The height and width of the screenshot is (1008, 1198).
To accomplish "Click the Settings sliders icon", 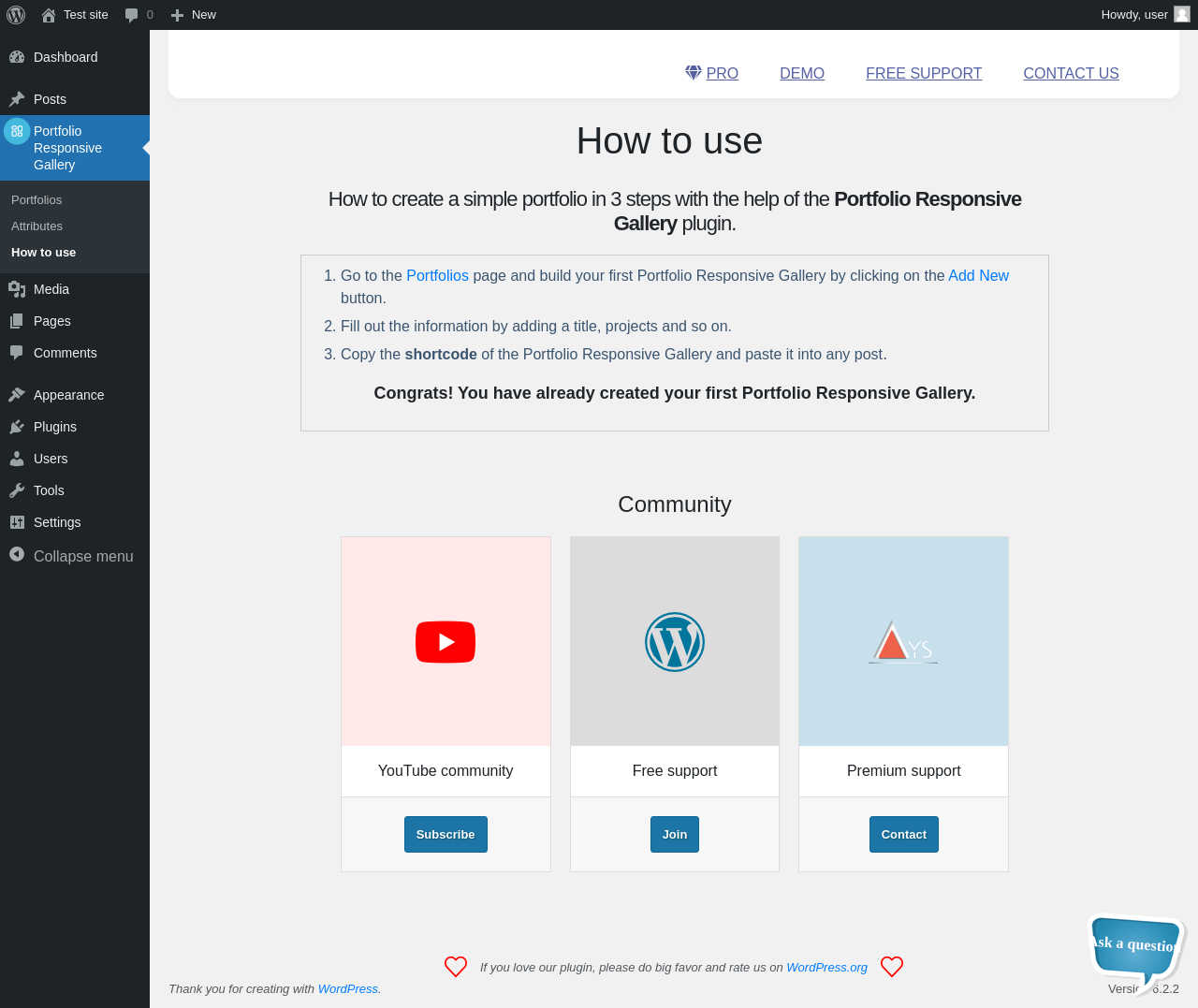I will (x=17, y=522).
